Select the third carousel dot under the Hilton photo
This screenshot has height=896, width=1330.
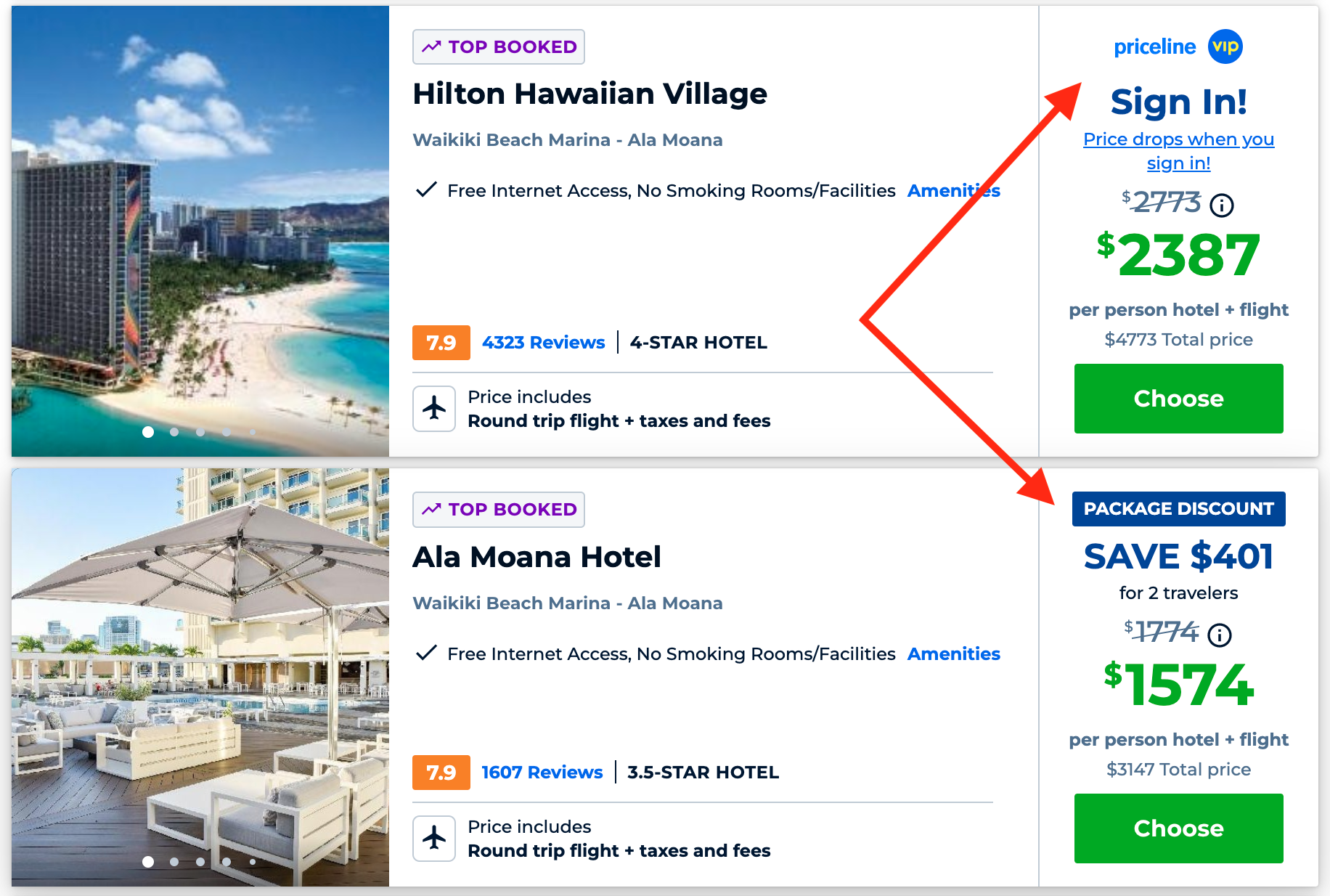pos(200,432)
